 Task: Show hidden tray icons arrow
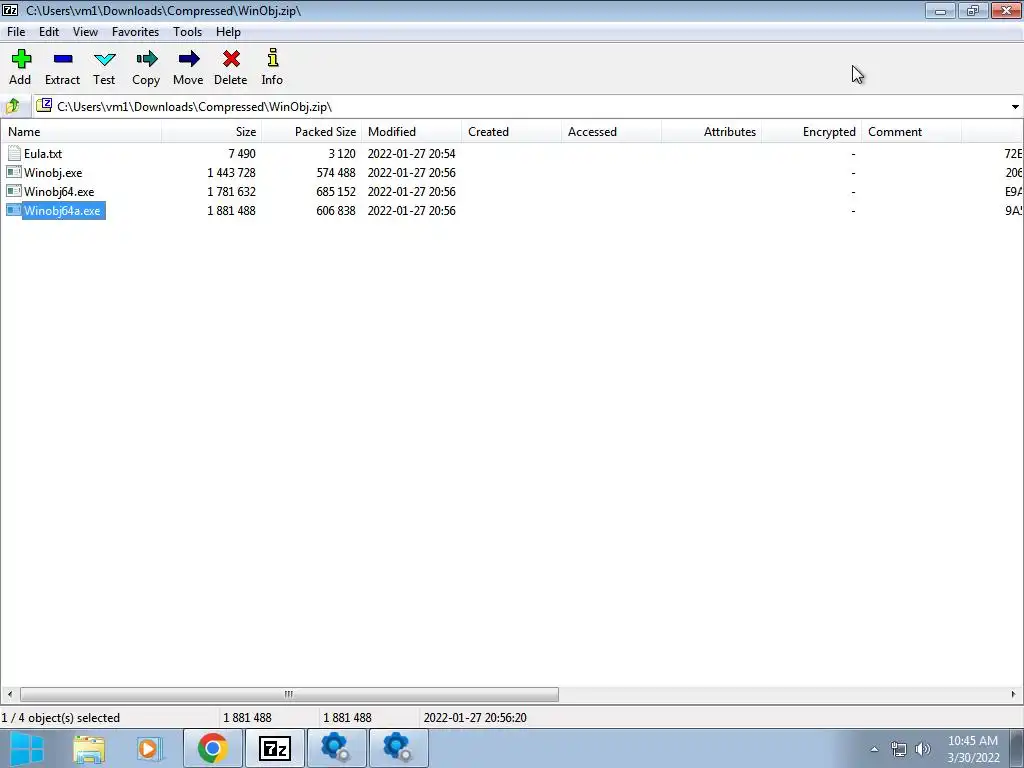pyautogui.click(x=874, y=749)
